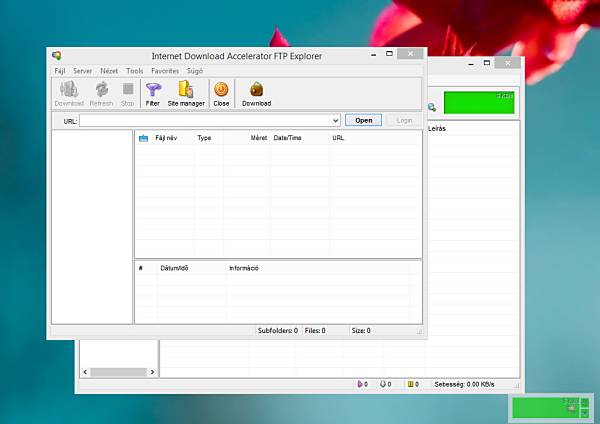Sort by Méret column header
Viewport: 600px width, 424px height.
pos(259,138)
